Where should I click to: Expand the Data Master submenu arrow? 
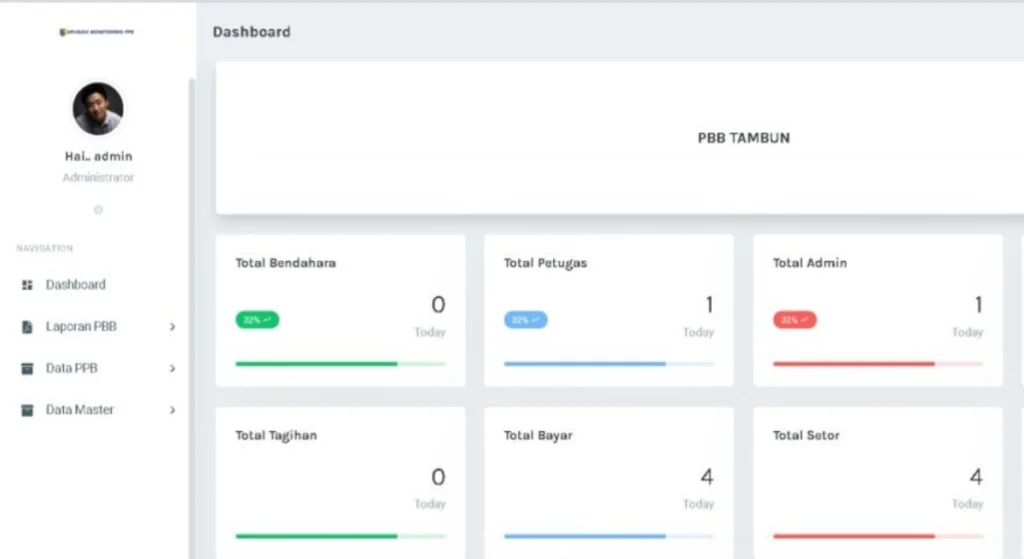click(172, 411)
